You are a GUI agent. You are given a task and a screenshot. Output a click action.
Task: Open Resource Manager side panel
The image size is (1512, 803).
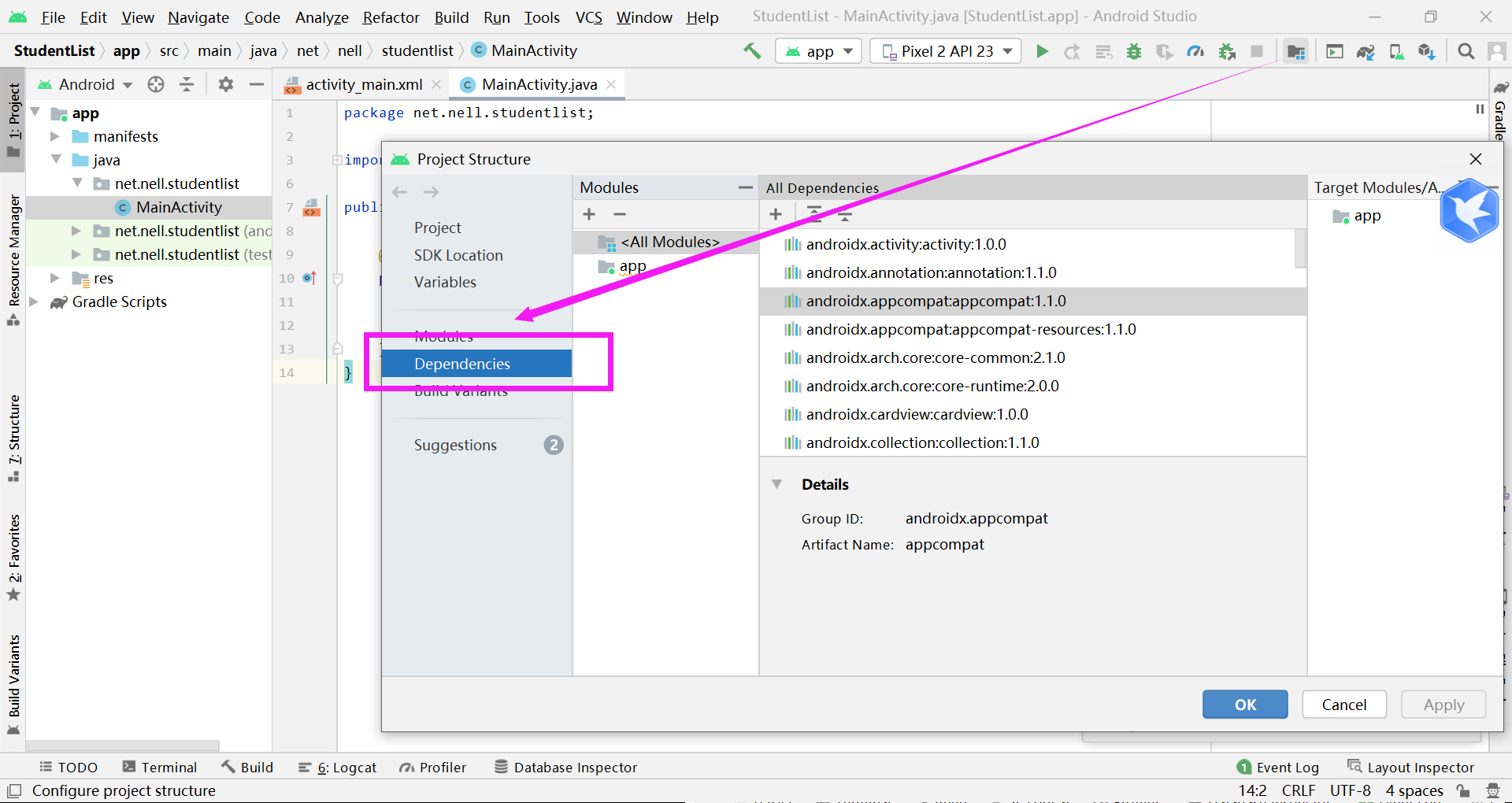click(x=13, y=260)
